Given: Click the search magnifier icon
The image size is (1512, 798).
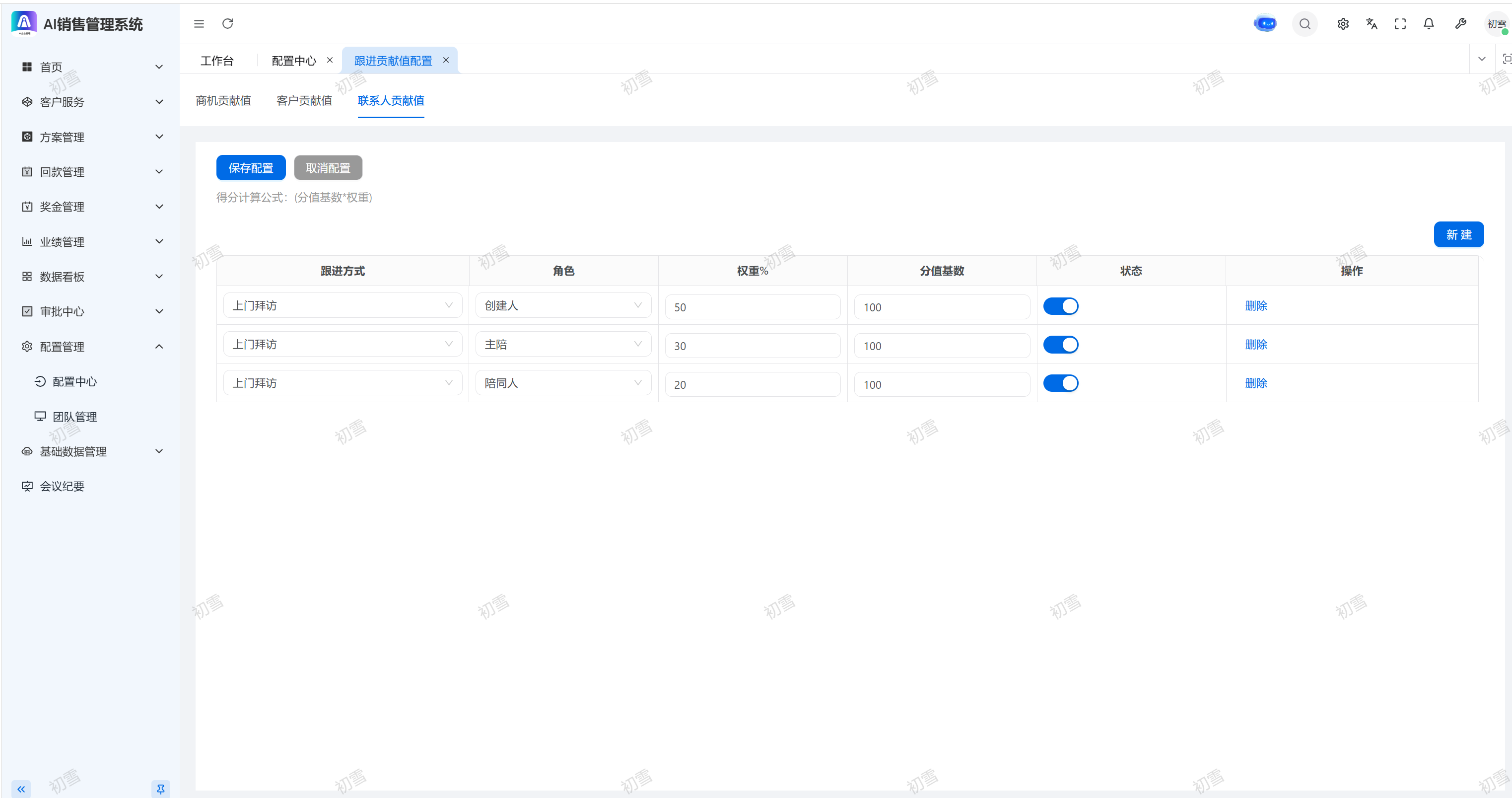Looking at the screenshot, I should [x=1305, y=24].
